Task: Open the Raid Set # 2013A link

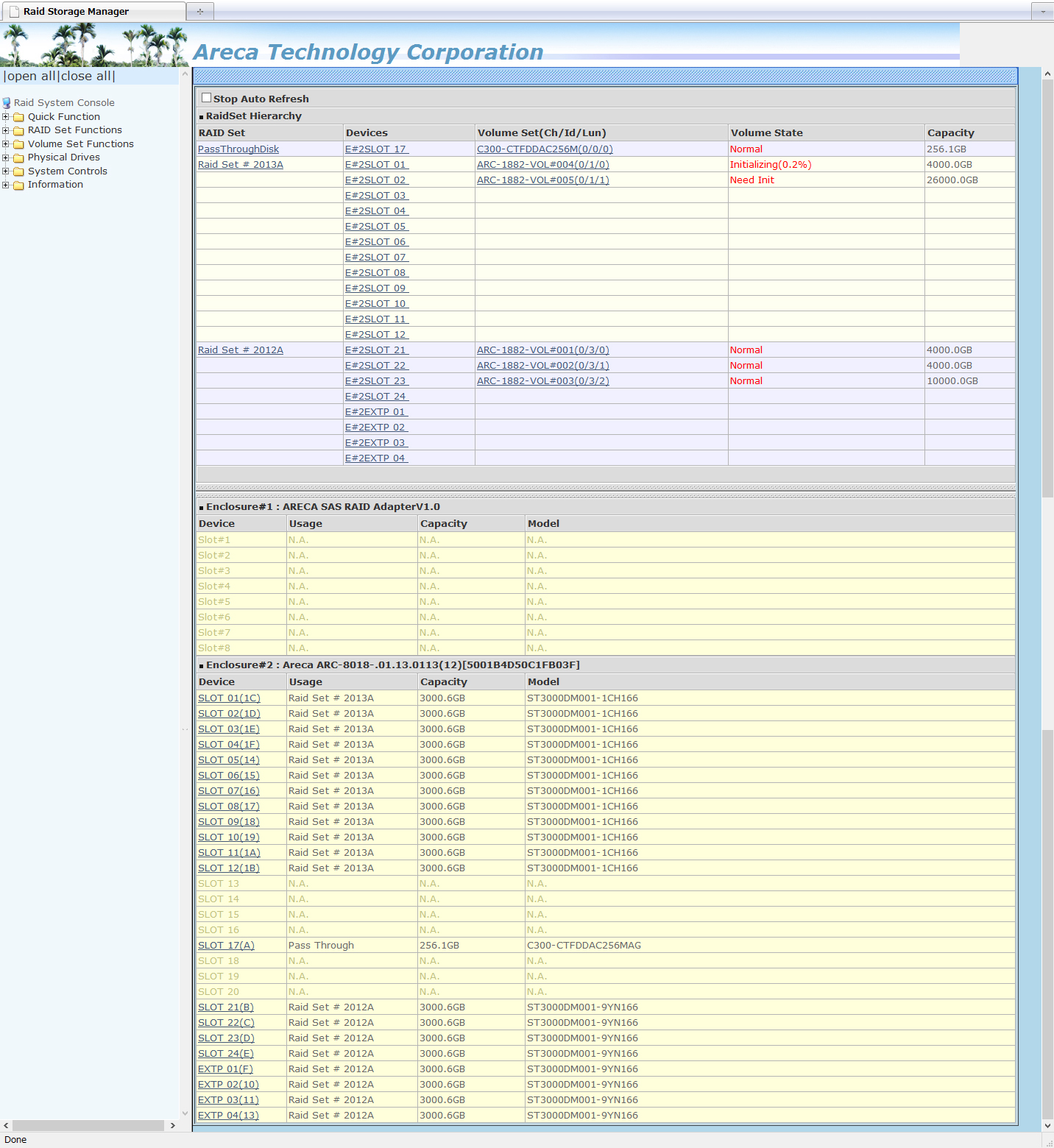Action: tap(240, 165)
